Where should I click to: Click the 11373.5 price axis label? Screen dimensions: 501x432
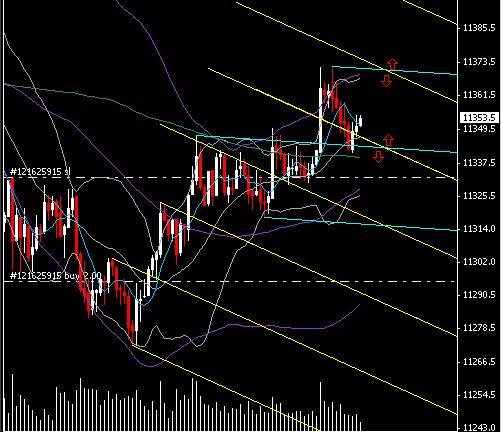tap(479, 62)
